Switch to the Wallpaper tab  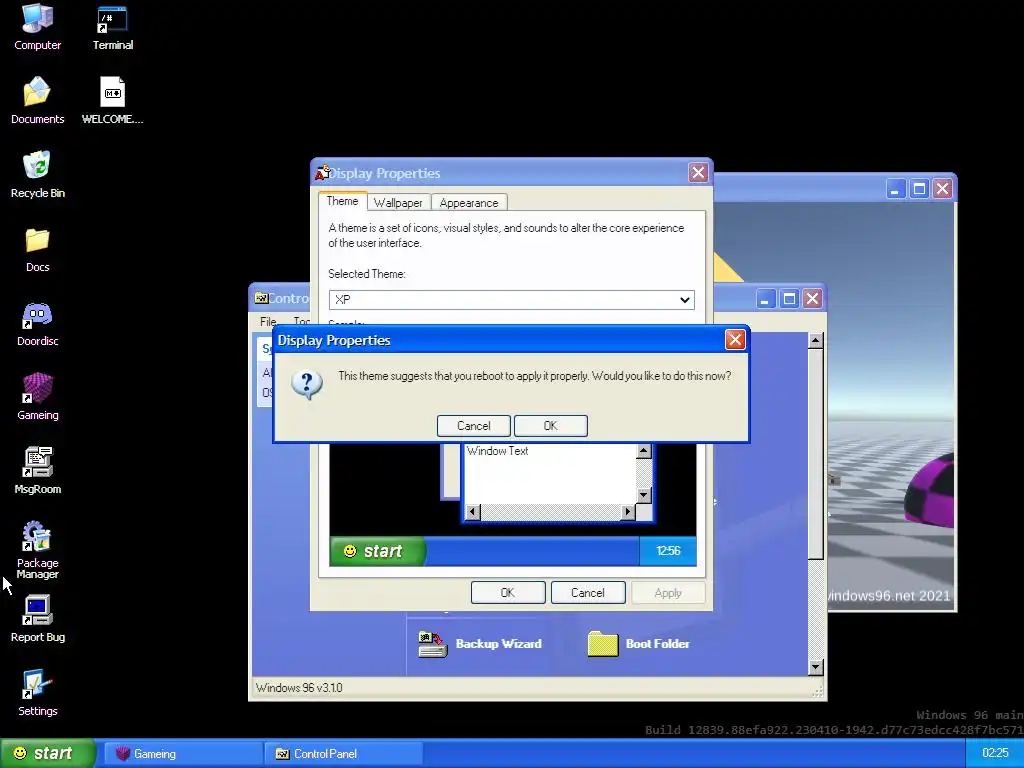click(x=398, y=202)
